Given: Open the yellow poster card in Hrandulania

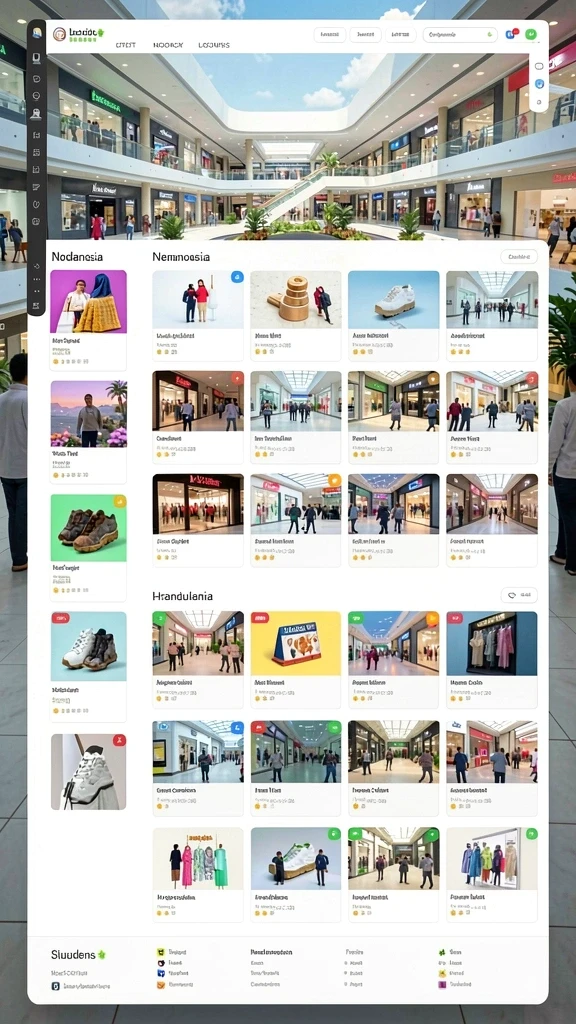Looking at the screenshot, I should [296, 660].
